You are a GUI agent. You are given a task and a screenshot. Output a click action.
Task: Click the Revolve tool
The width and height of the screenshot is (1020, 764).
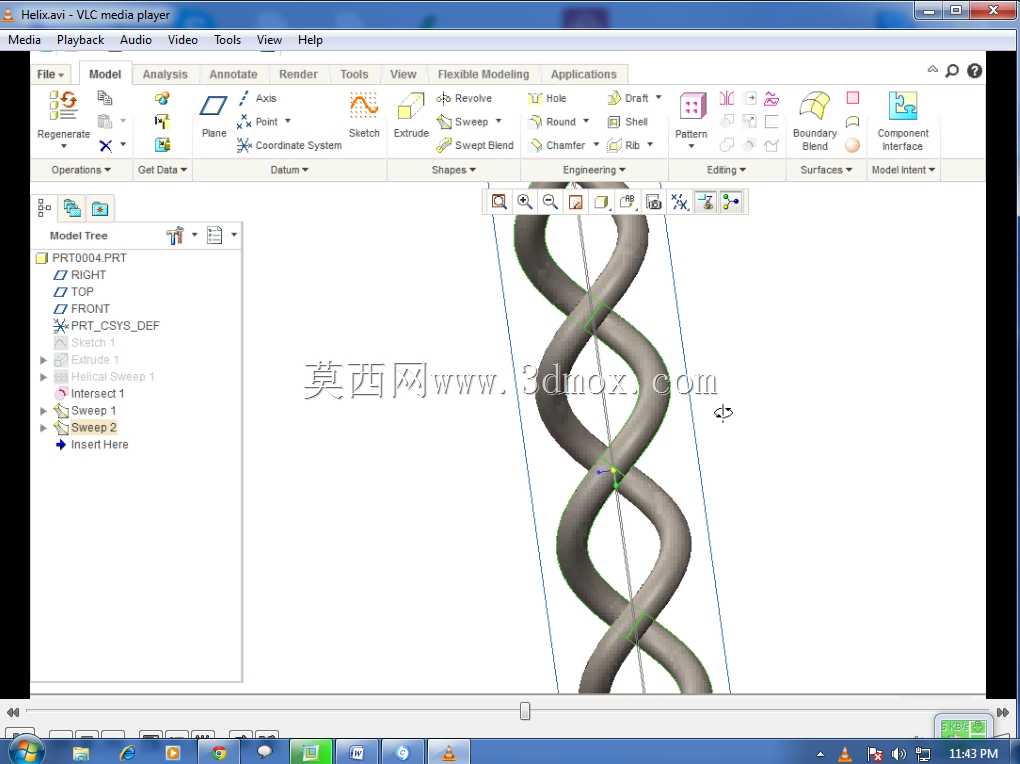pyautogui.click(x=464, y=98)
